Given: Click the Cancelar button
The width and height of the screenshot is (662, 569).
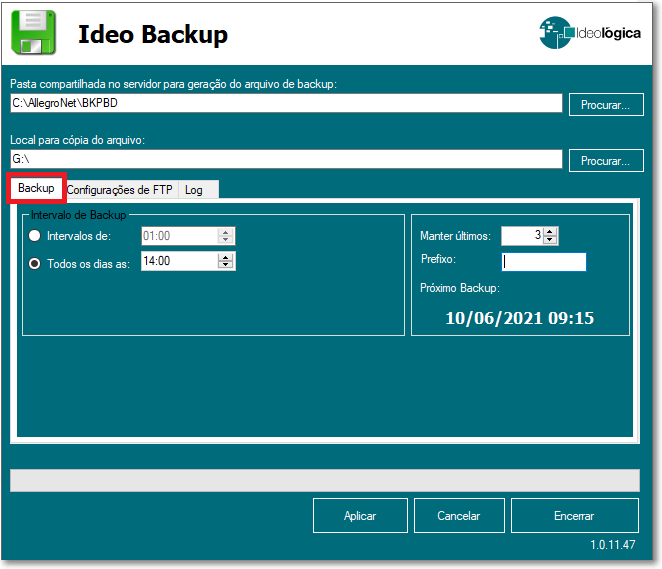Looking at the screenshot, I should point(459,515).
